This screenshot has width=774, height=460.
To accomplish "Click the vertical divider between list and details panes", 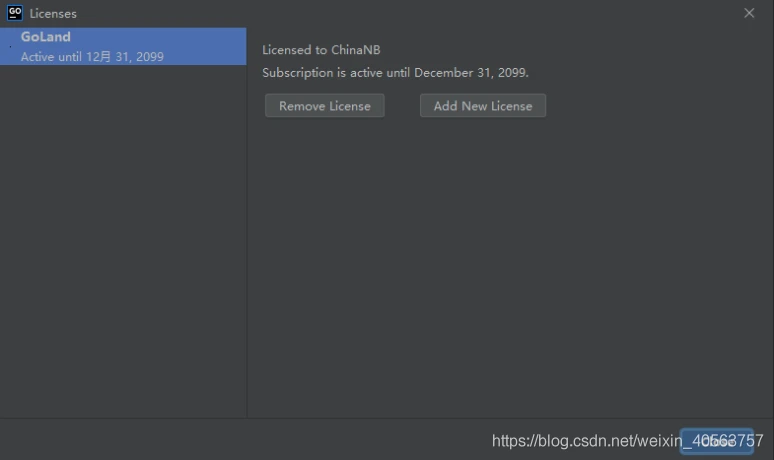I will coord(247,223).
